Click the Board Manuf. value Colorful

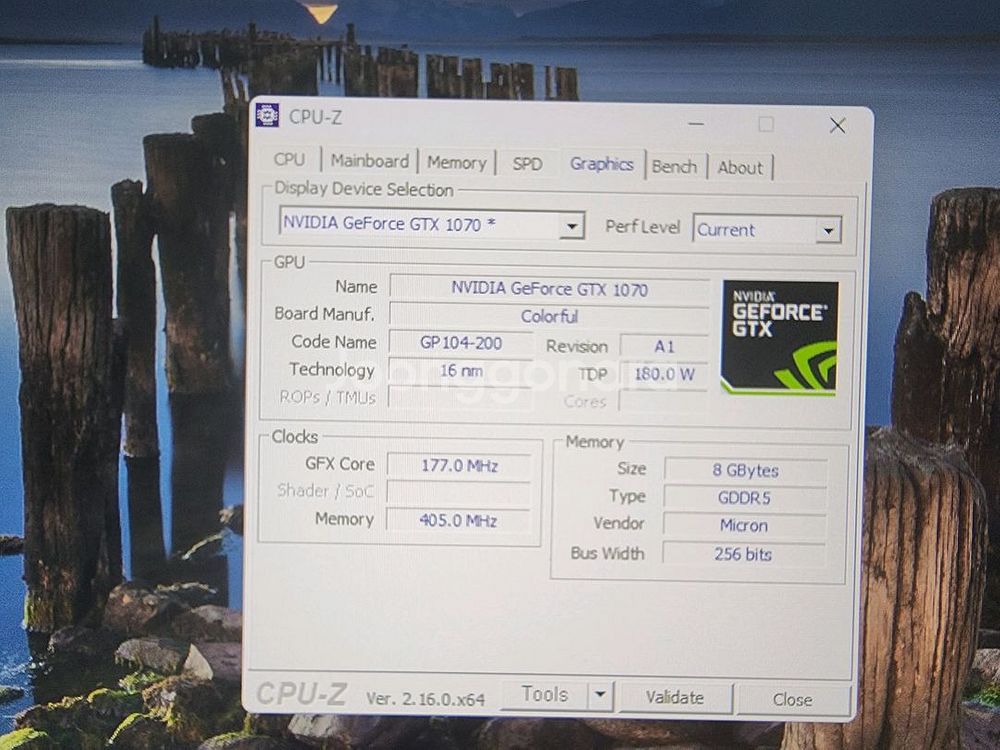click(549, 316)
